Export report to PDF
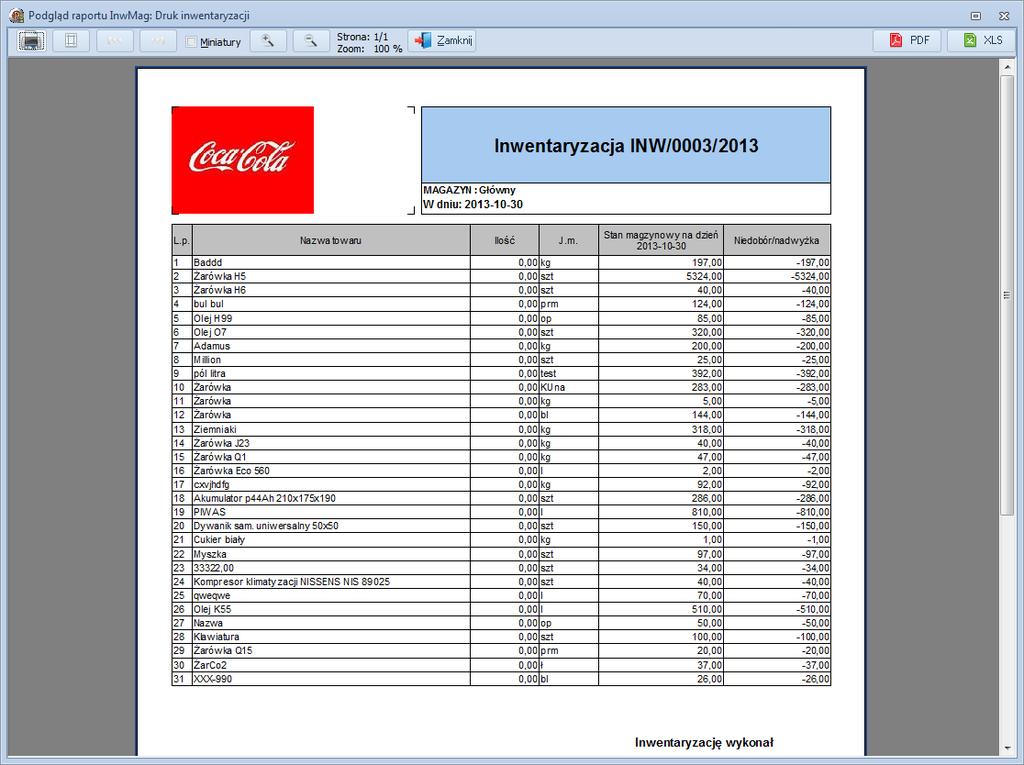Screen dimensions: 1024x765 [909, 41]
